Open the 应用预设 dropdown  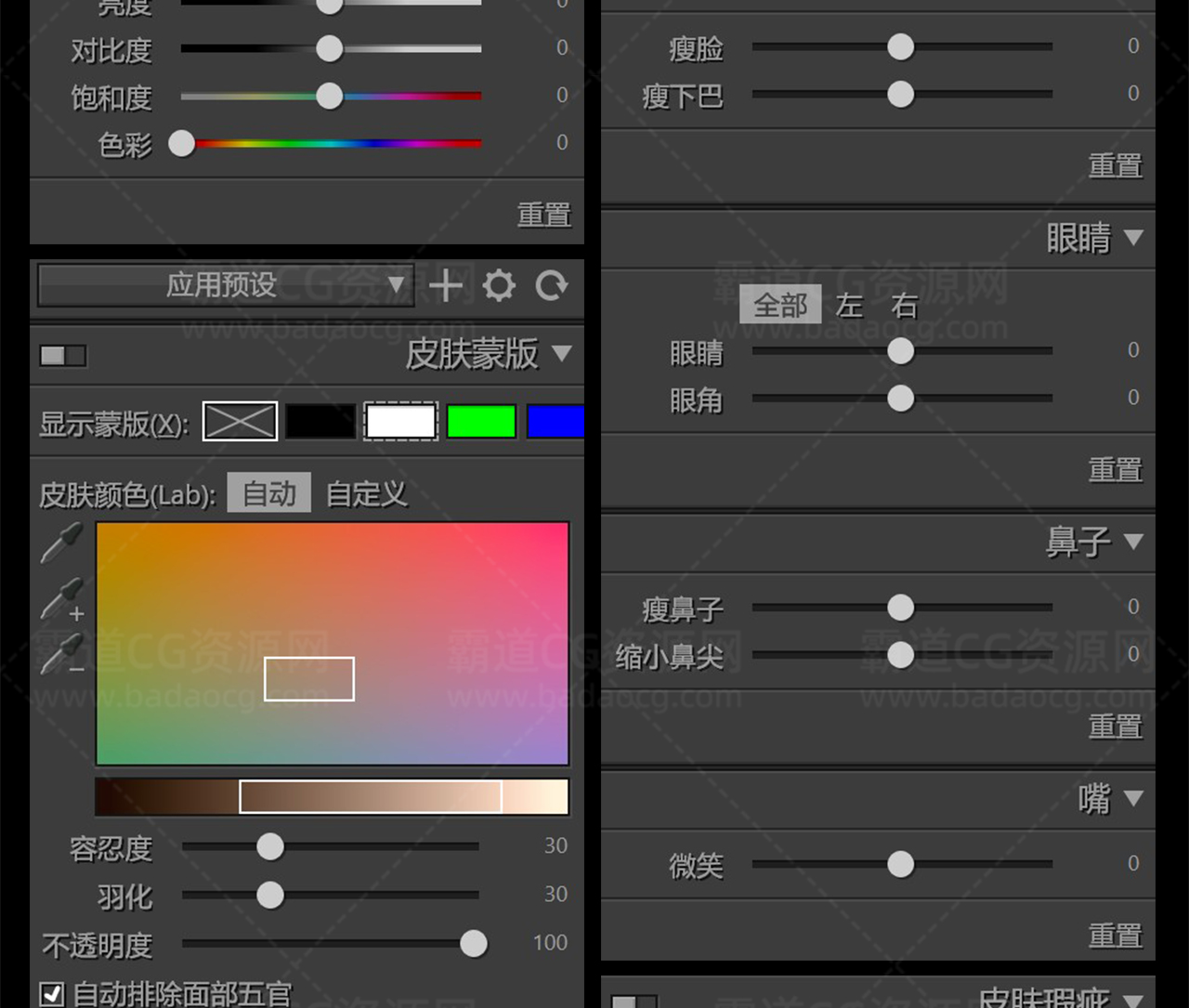pos(225,285)
